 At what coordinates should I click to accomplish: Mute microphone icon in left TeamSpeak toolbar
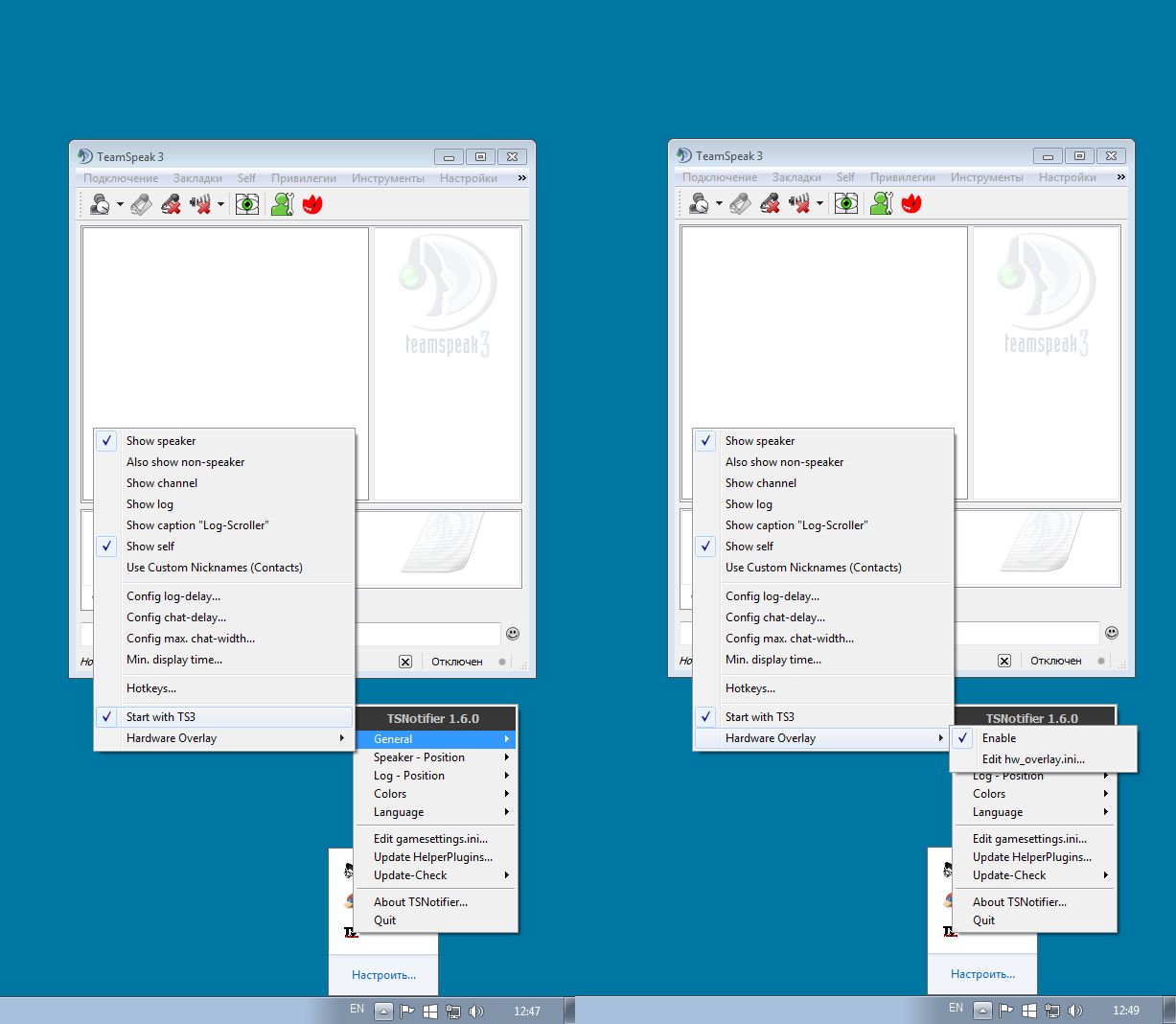[x=171, y=203]
